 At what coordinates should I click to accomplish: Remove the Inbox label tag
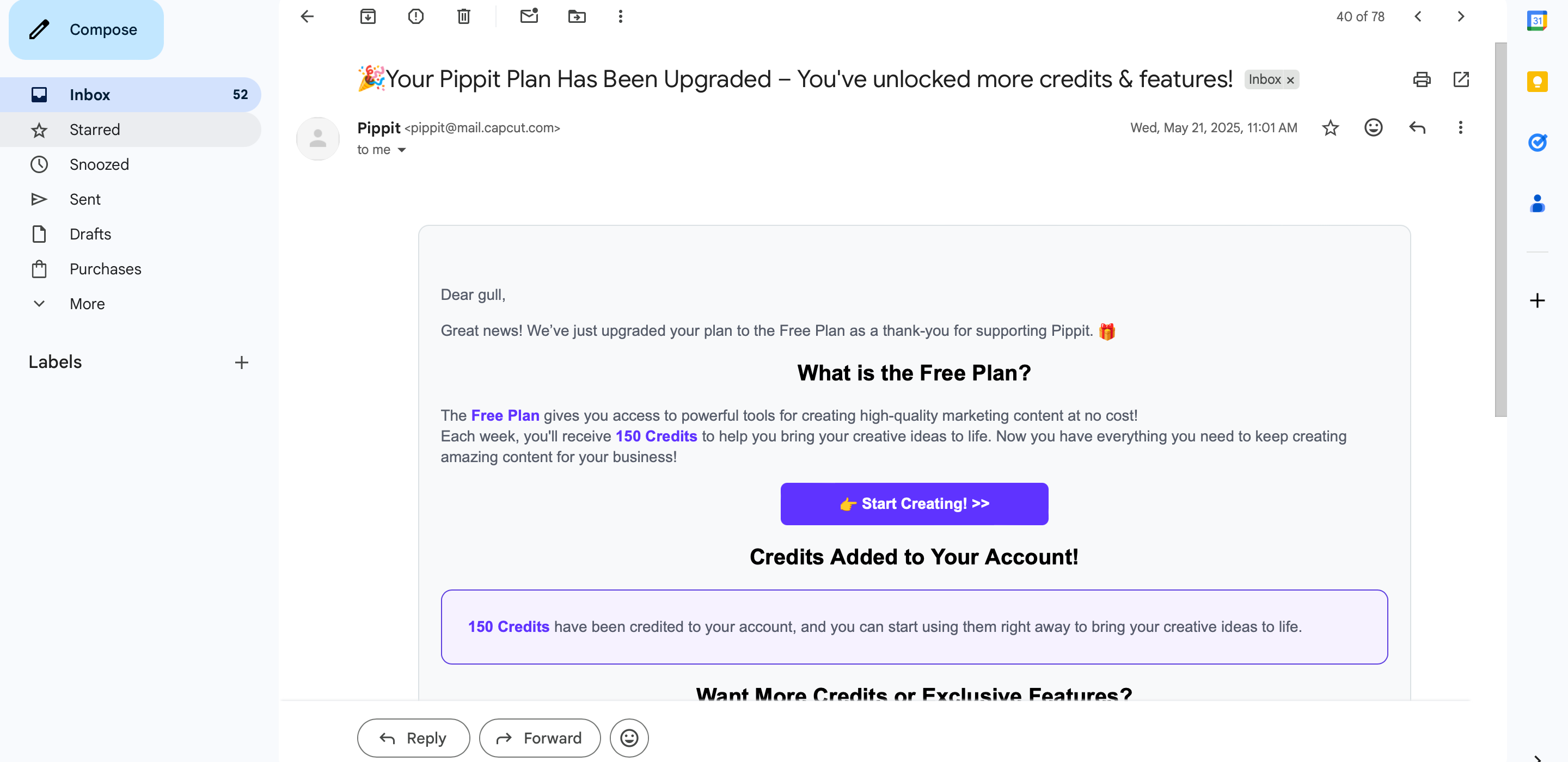[x=1290, y=81]
